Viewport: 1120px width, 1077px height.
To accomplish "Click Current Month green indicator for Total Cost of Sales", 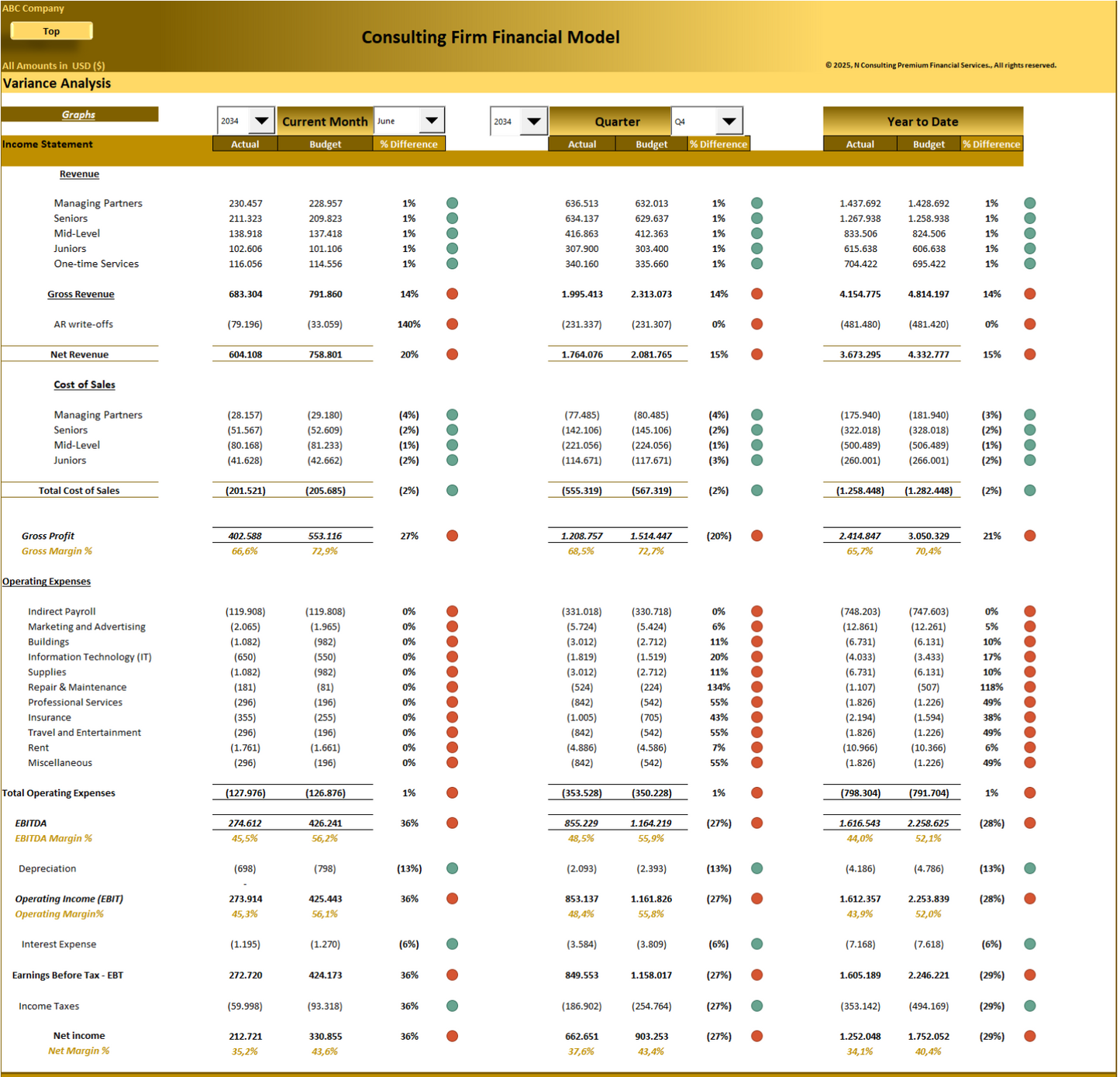I will pyautogui.click(x=453, y=490).
